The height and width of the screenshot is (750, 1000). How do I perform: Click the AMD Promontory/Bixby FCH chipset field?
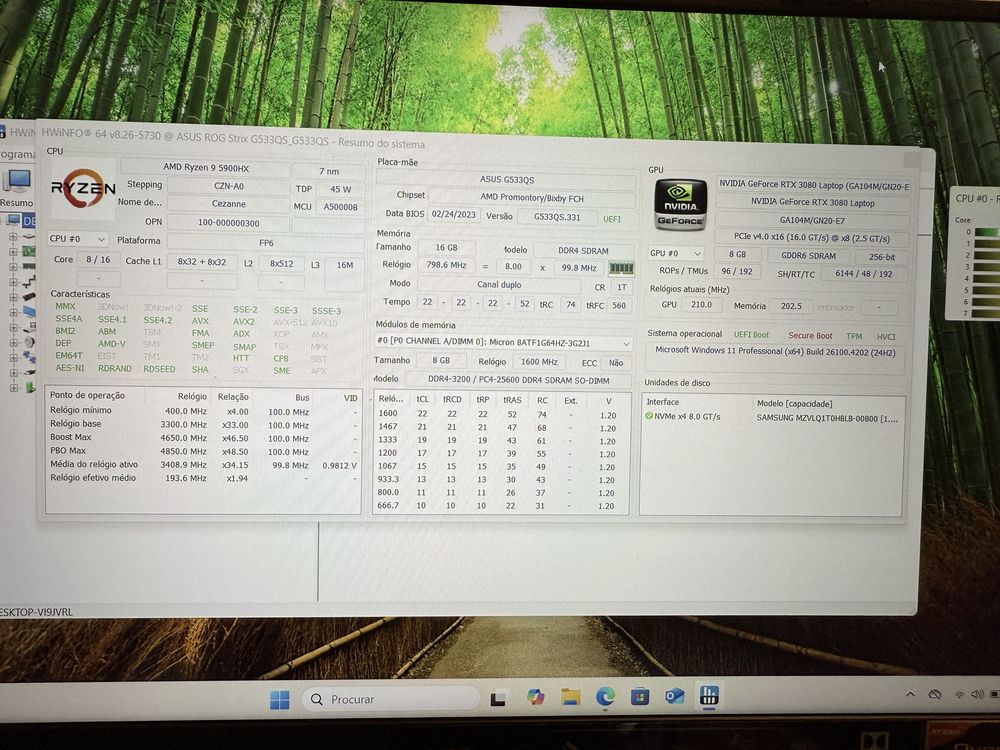pyautogui.click(x=532, y=198)
